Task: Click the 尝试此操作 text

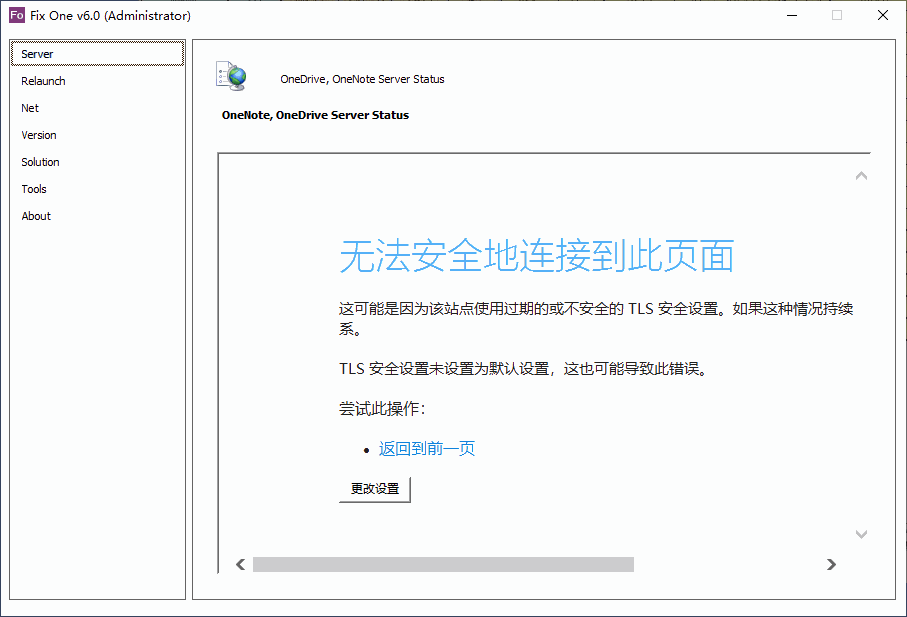Action: pos(382,409)
